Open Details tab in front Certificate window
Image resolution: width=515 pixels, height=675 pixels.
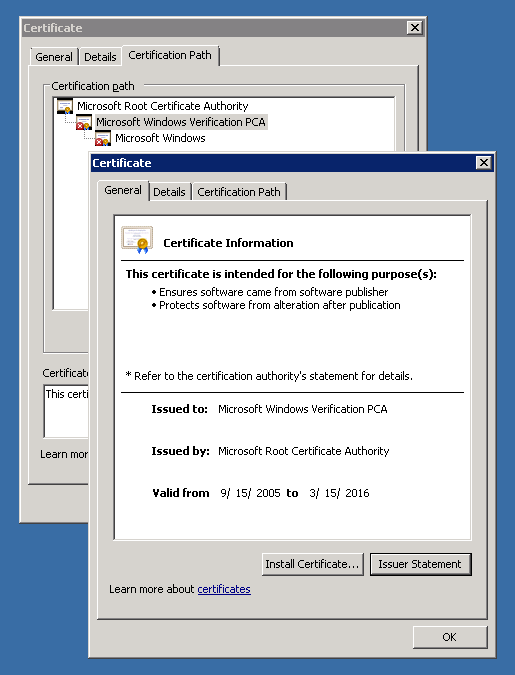(169, 192)
